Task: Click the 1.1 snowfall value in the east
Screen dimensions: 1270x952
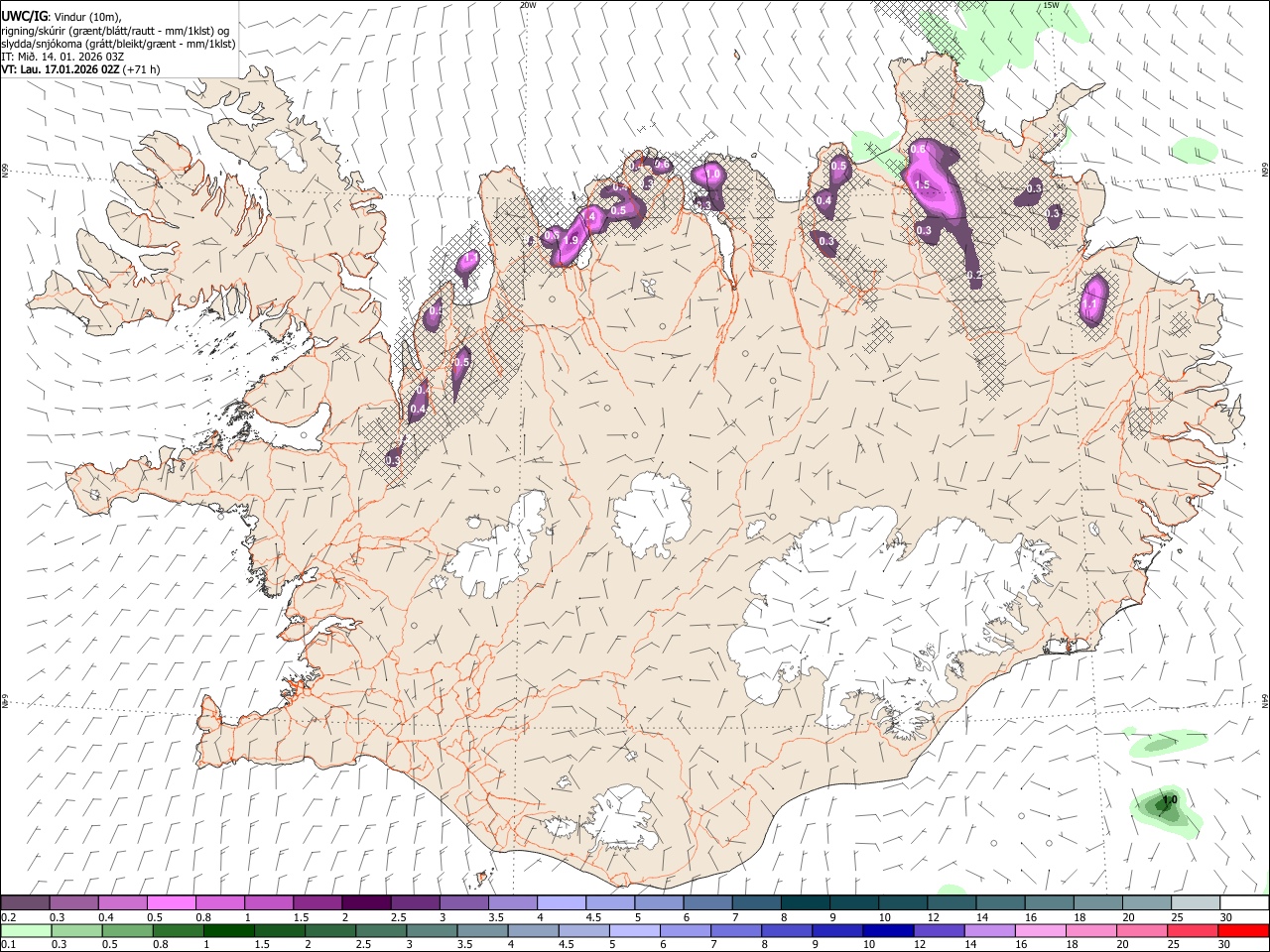Action: [1089, 303]
